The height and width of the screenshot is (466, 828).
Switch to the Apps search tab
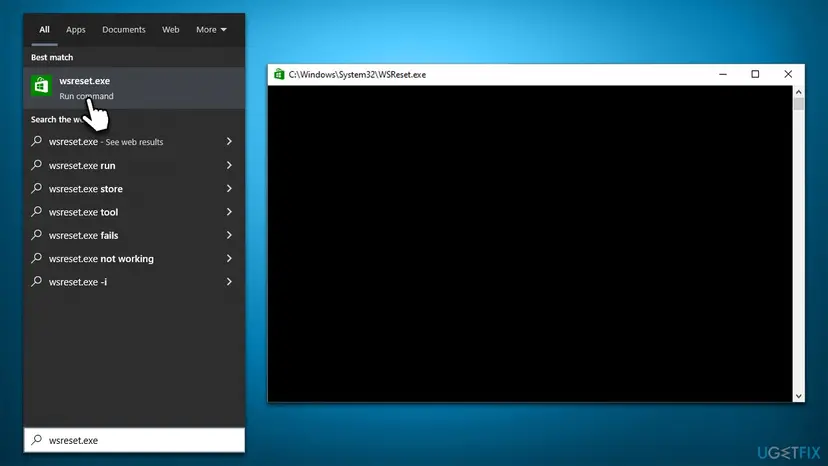coord(76,30)
